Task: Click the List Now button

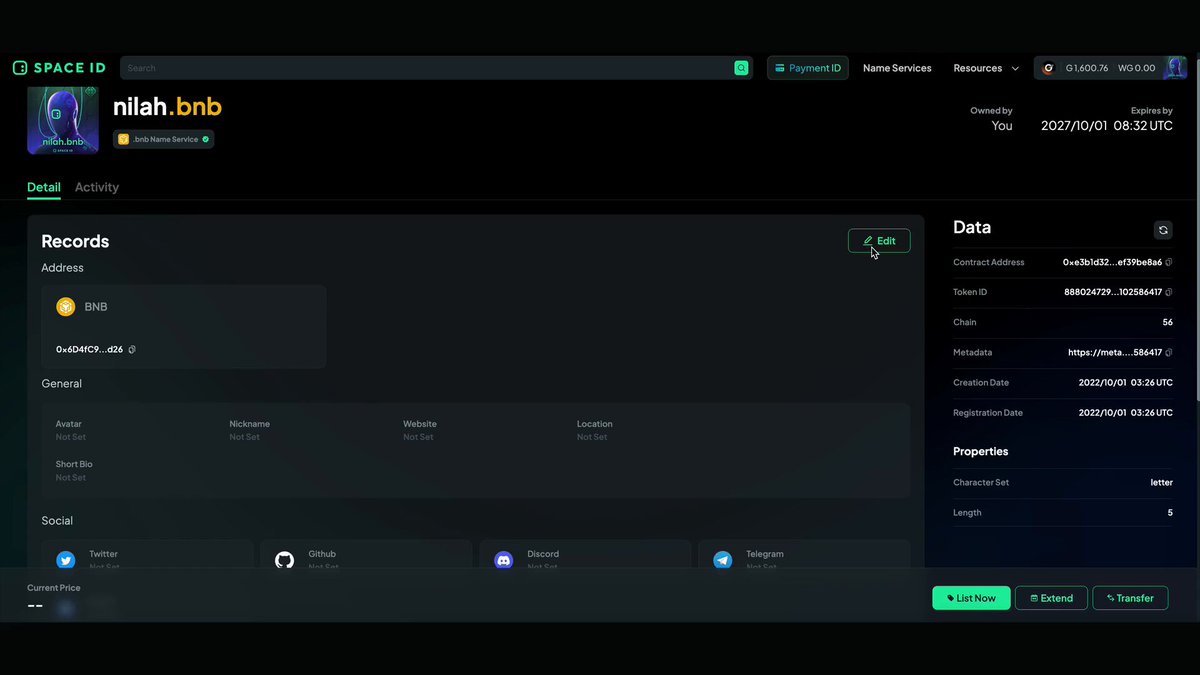Action: (971, 598)
